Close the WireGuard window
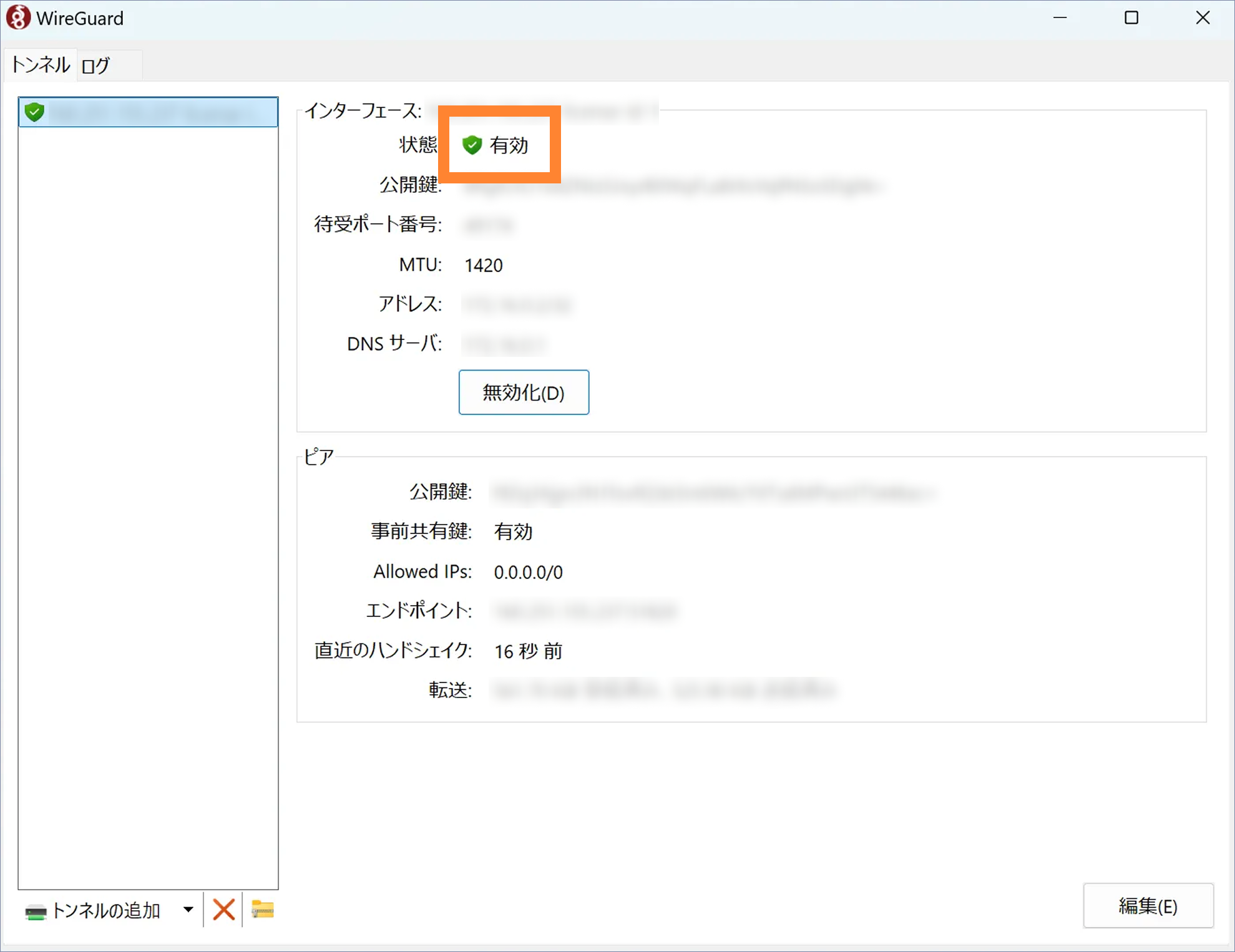Screen dimensions: 1235x952 click(1203, 17)
